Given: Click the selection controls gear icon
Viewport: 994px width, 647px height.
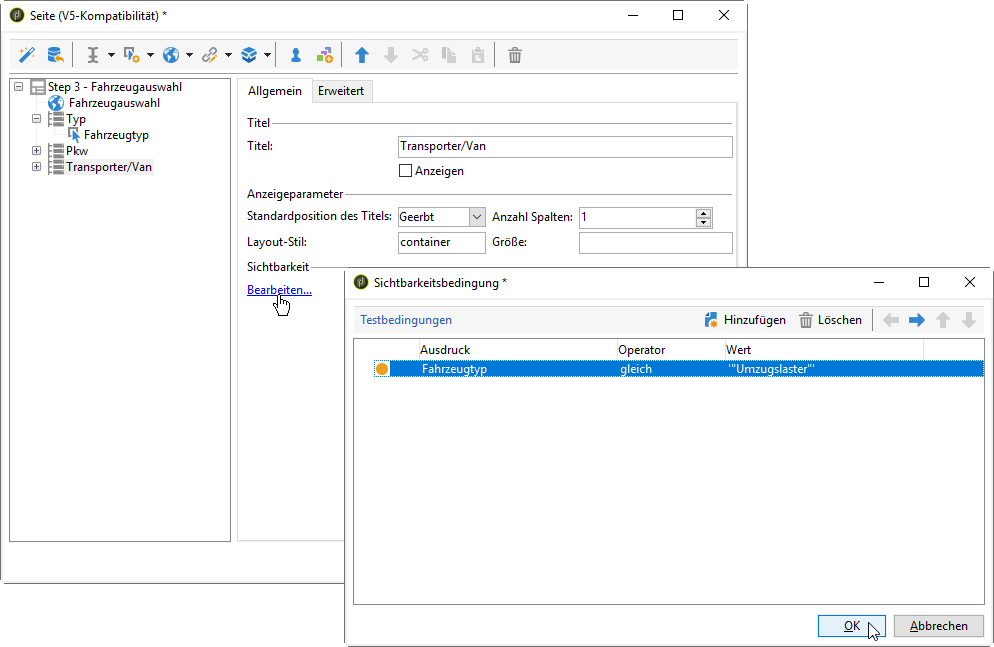Looking at the screenshot, I should [131, 55].
